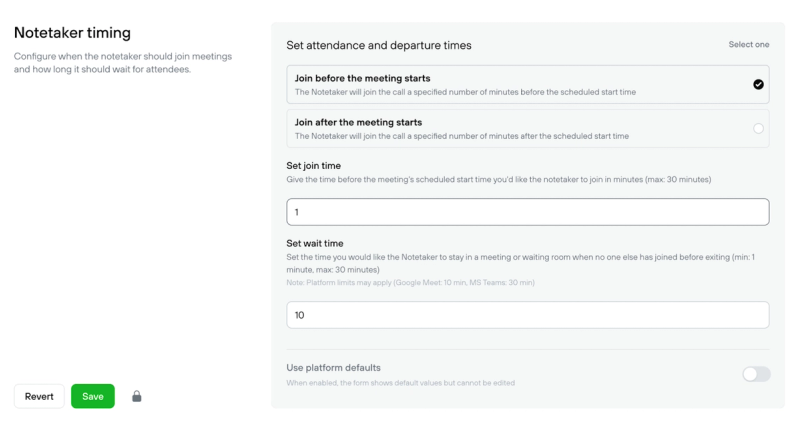800x426 pixels.
Task: Click the lock icon beside Save
Action: [137, 397]
